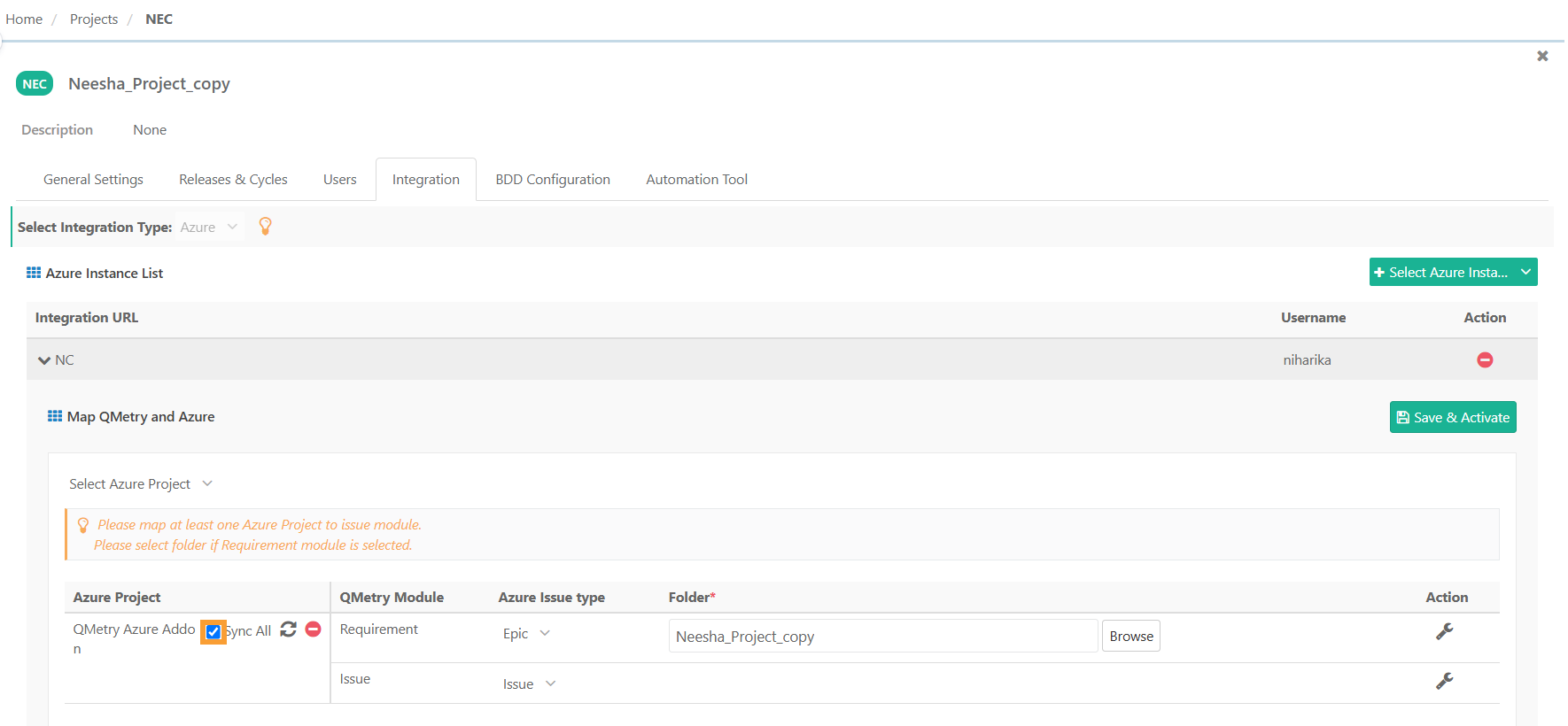1568x726 pixels.
Task: Switch to the Users tab
Action: [340, 180]
